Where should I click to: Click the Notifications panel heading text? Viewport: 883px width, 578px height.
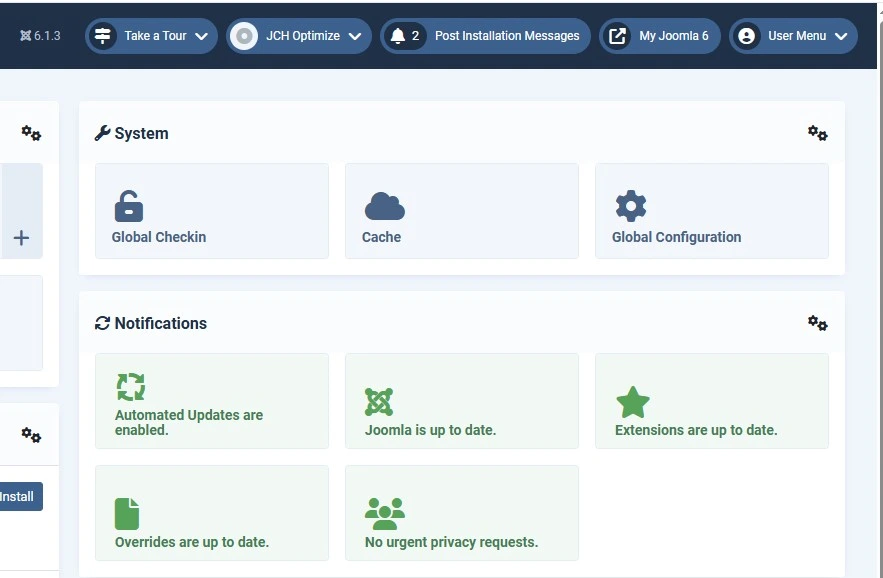click(160, 323)
